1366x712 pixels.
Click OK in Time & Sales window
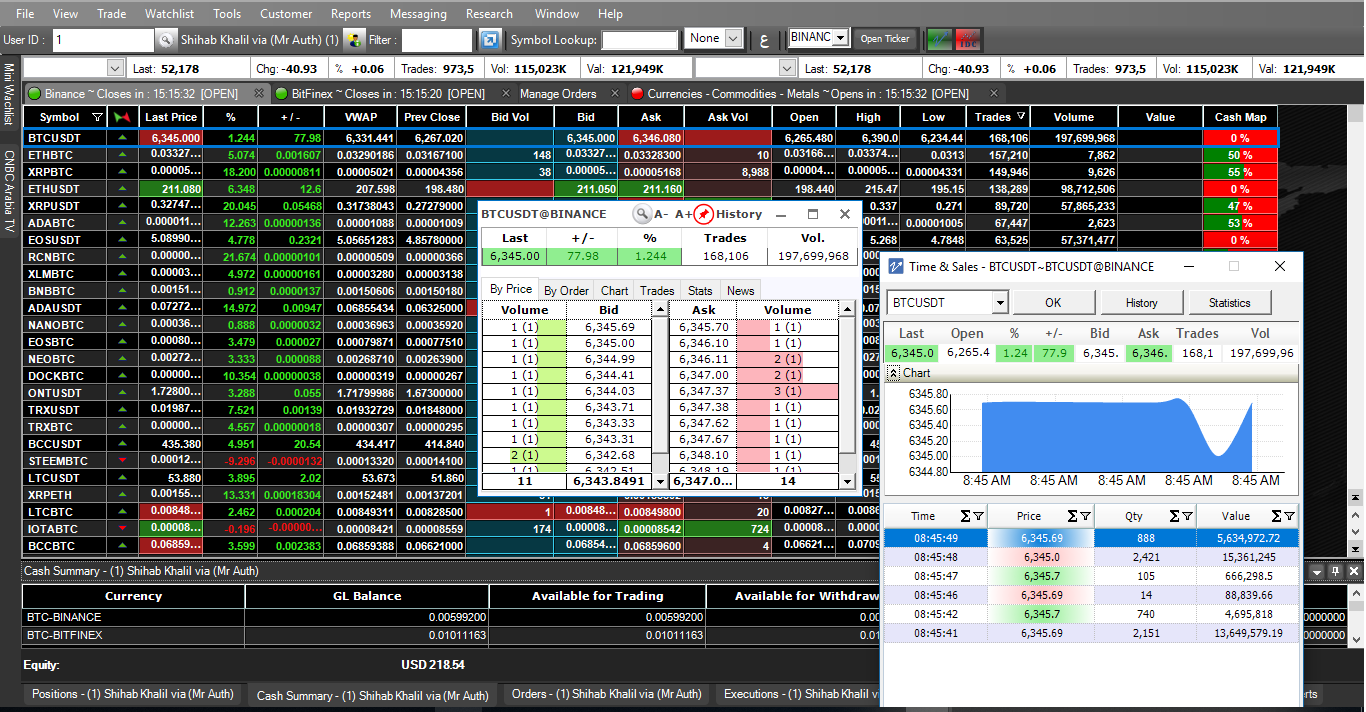pyautogui.click(x=1053, y=303)
